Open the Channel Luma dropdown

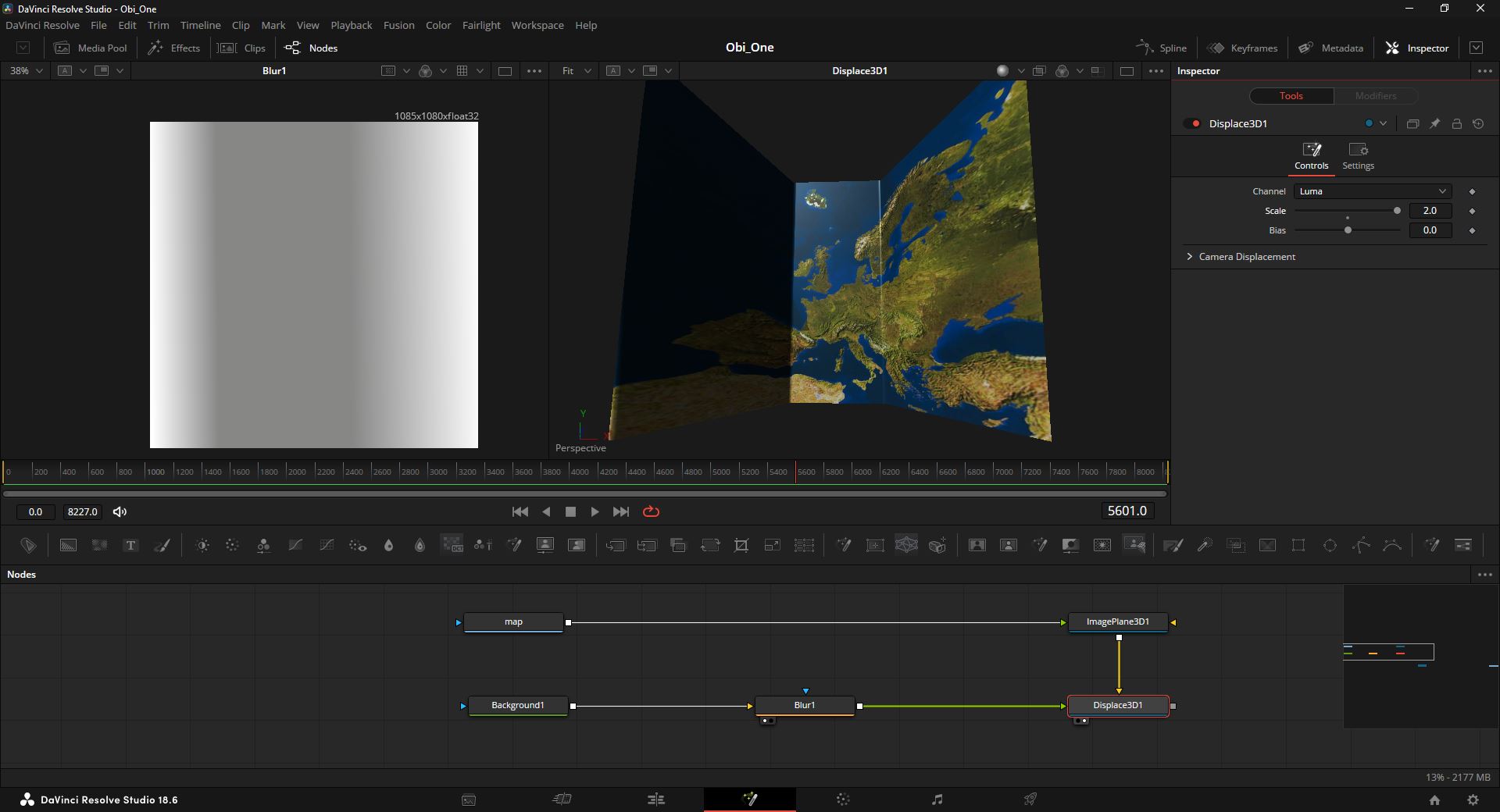[1373, 191]
